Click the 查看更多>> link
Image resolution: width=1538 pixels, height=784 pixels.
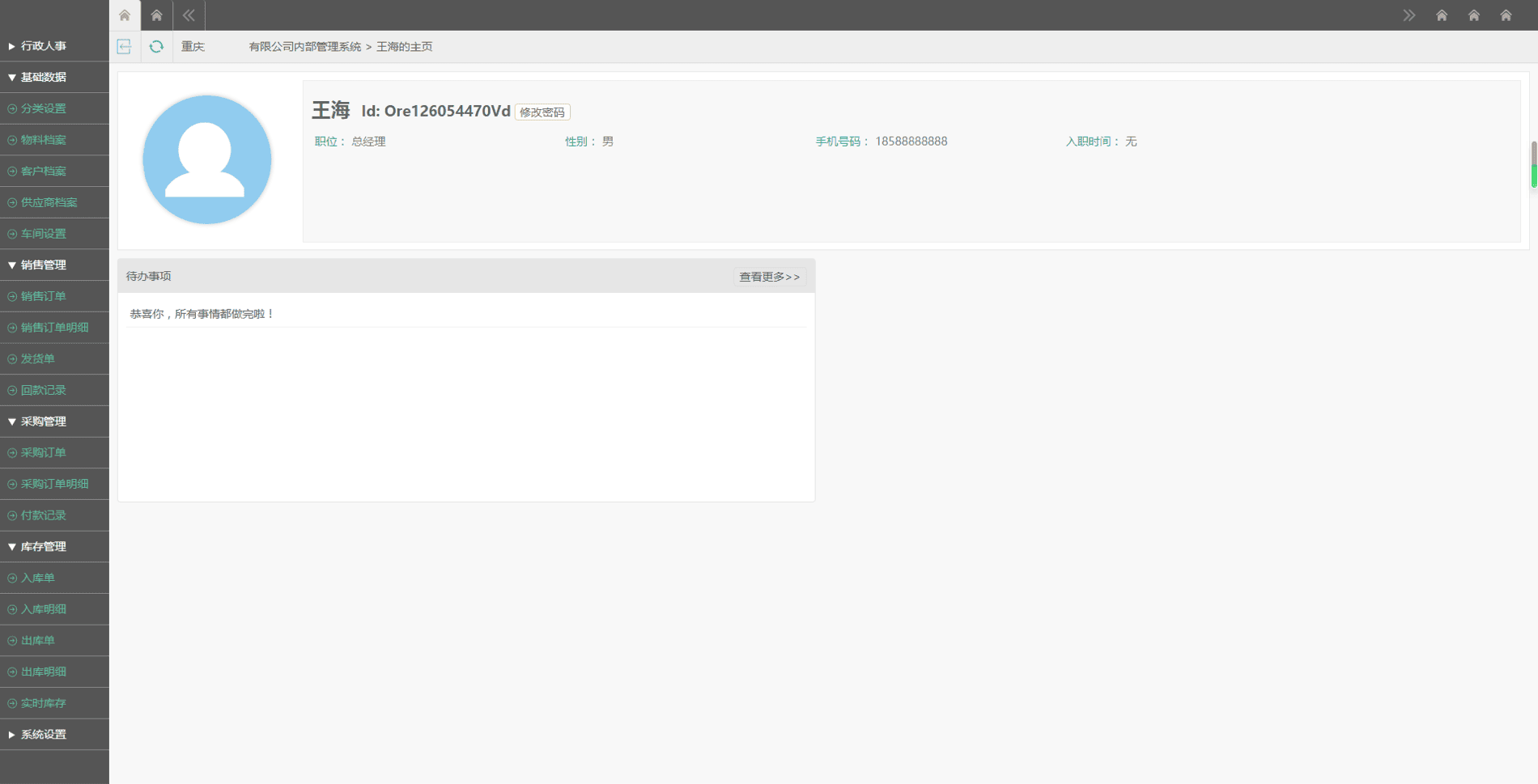769,277
